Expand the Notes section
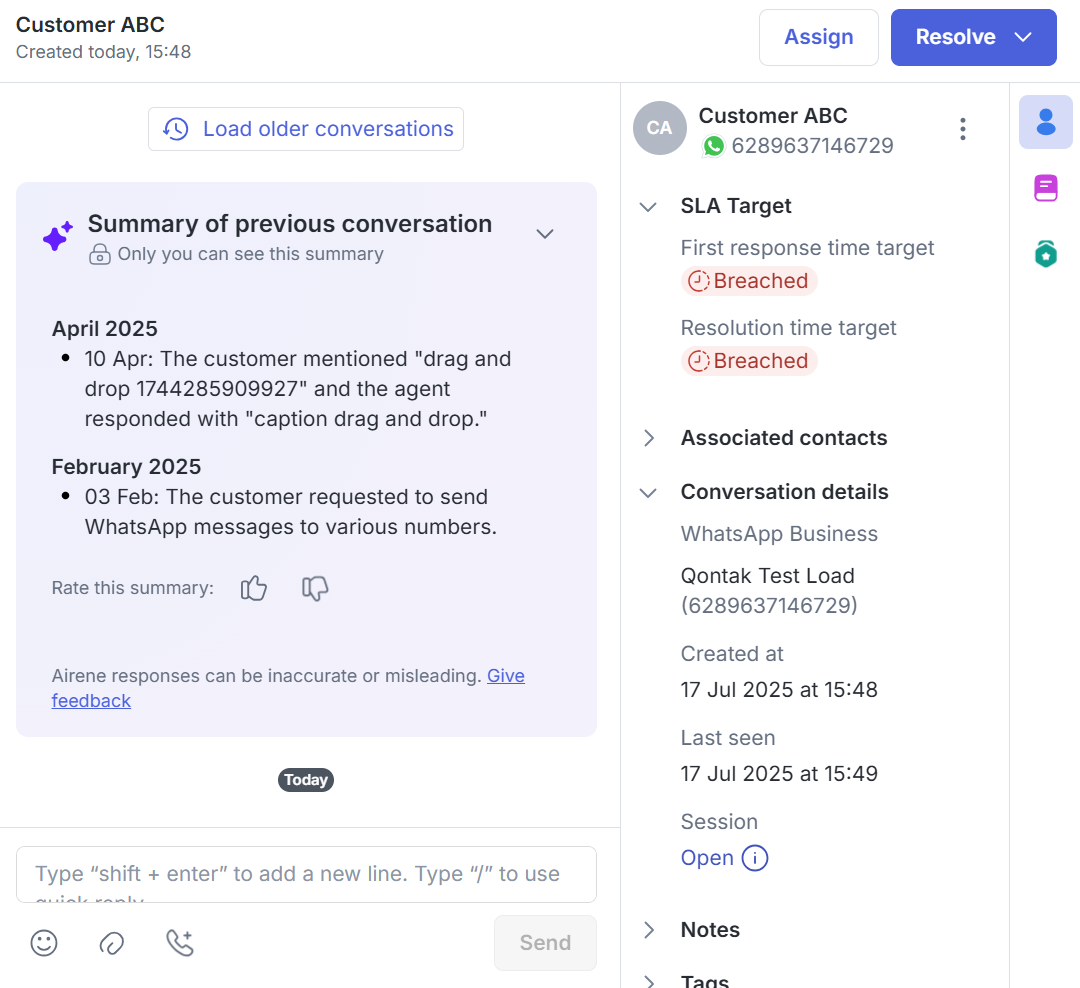Screen dimensions: 1080x988 pos(648,930)
